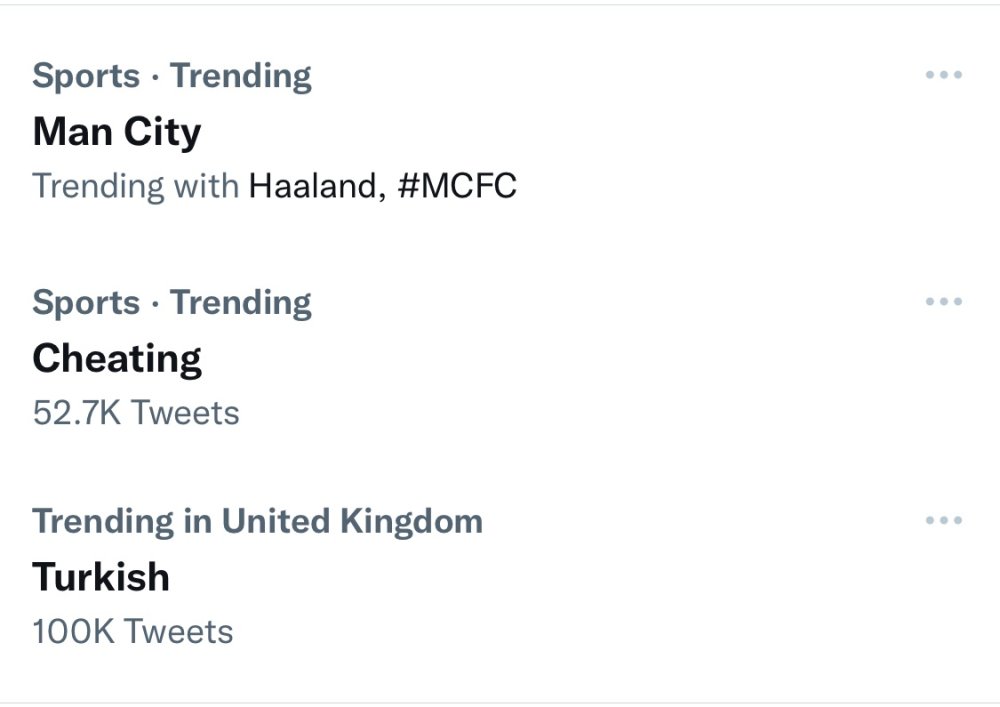This screenshot has width=1000, height=707.
Task: Open the Cheating trending topic
Action: (x=117, y=359)
